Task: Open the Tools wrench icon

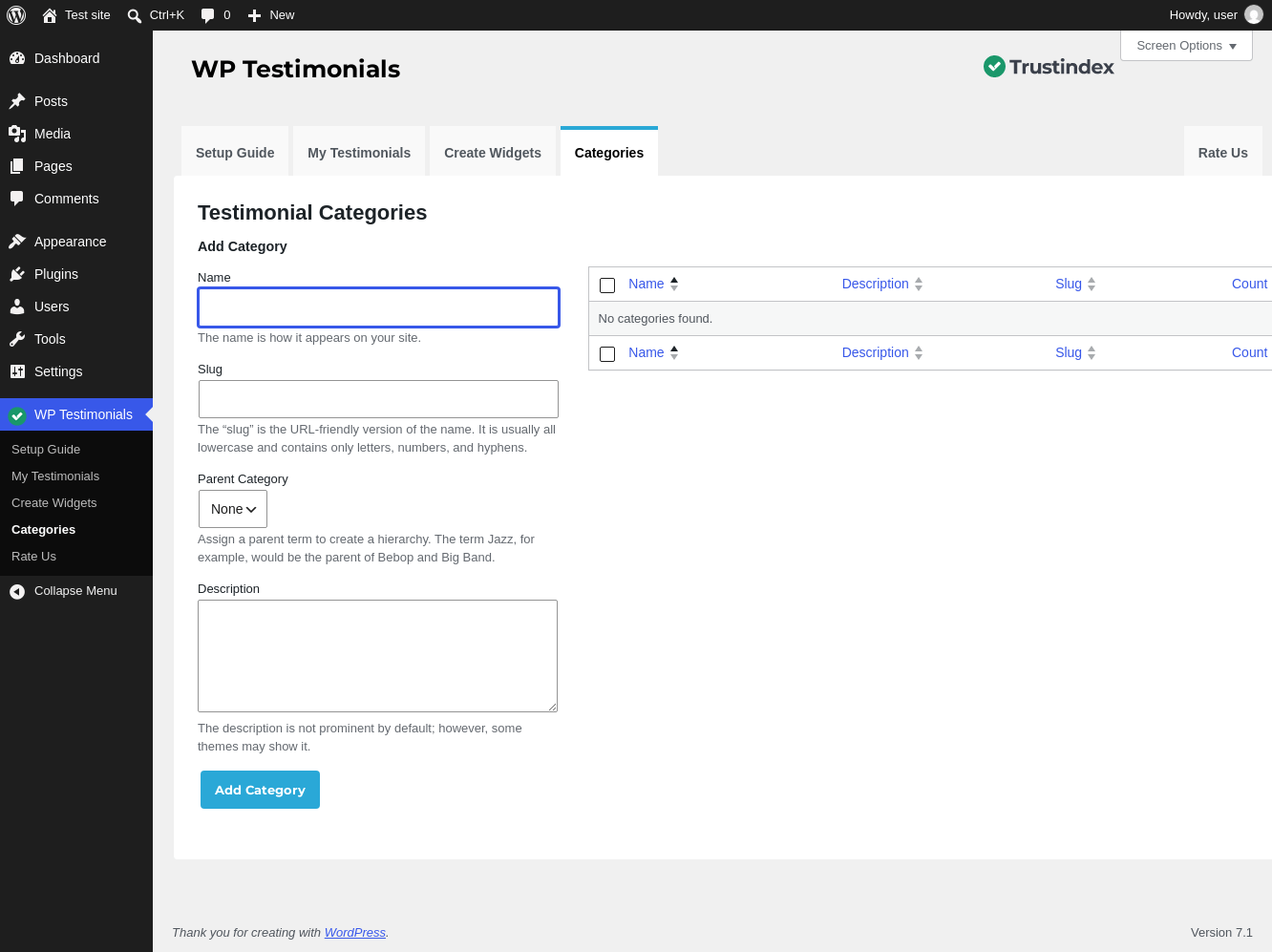Action: pos(17,339)
